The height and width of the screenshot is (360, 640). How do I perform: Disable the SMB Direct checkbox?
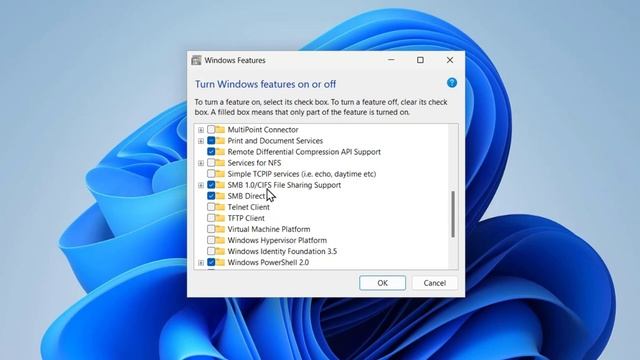point(211,196)
